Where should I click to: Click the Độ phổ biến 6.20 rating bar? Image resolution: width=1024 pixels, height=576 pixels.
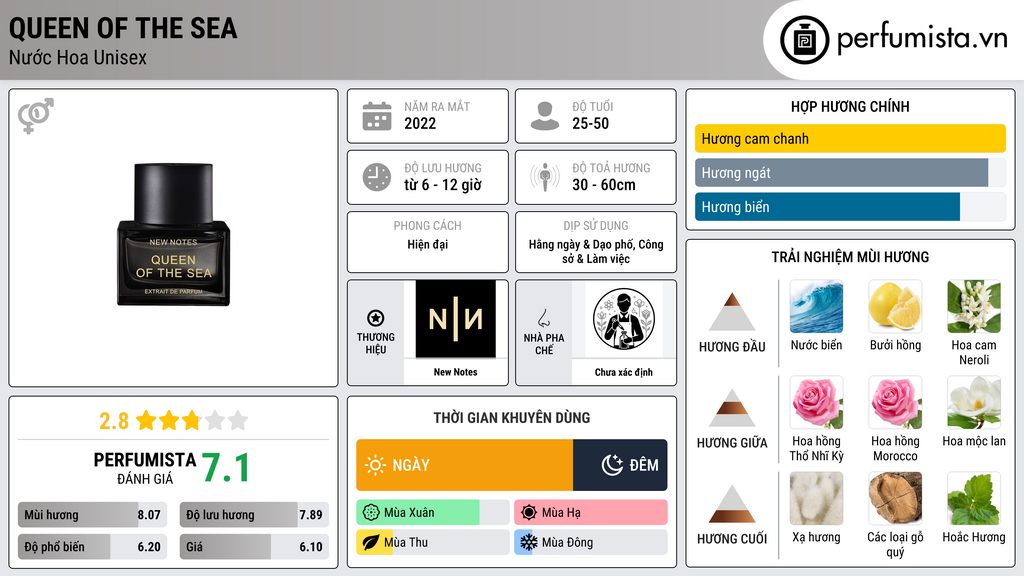pyautogui.click(x=92, y=547)
